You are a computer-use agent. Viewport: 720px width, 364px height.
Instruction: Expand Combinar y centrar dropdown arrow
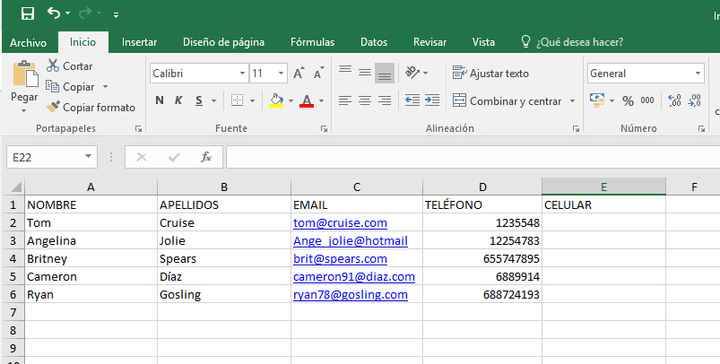click(x=572, y=101)
